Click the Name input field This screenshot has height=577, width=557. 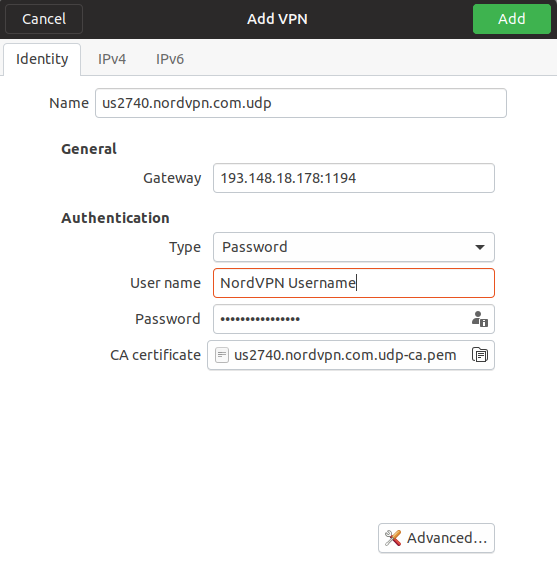click(x=301, y=103)
